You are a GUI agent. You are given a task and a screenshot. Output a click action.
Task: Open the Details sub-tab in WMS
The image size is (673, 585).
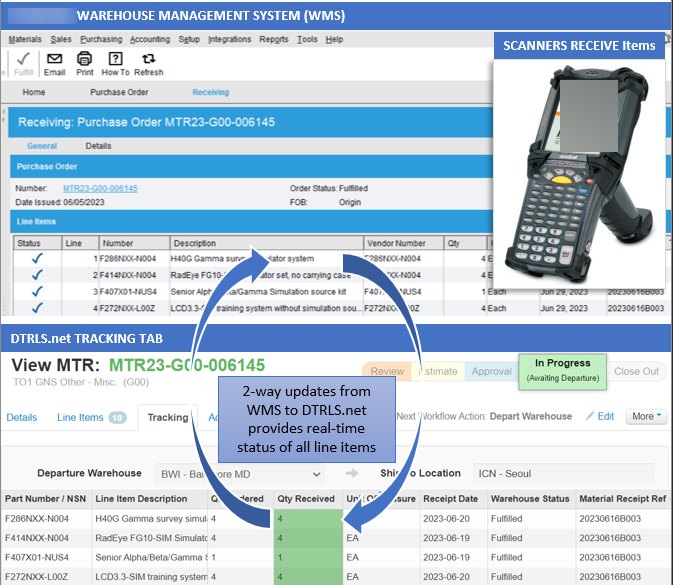[98, 146]
